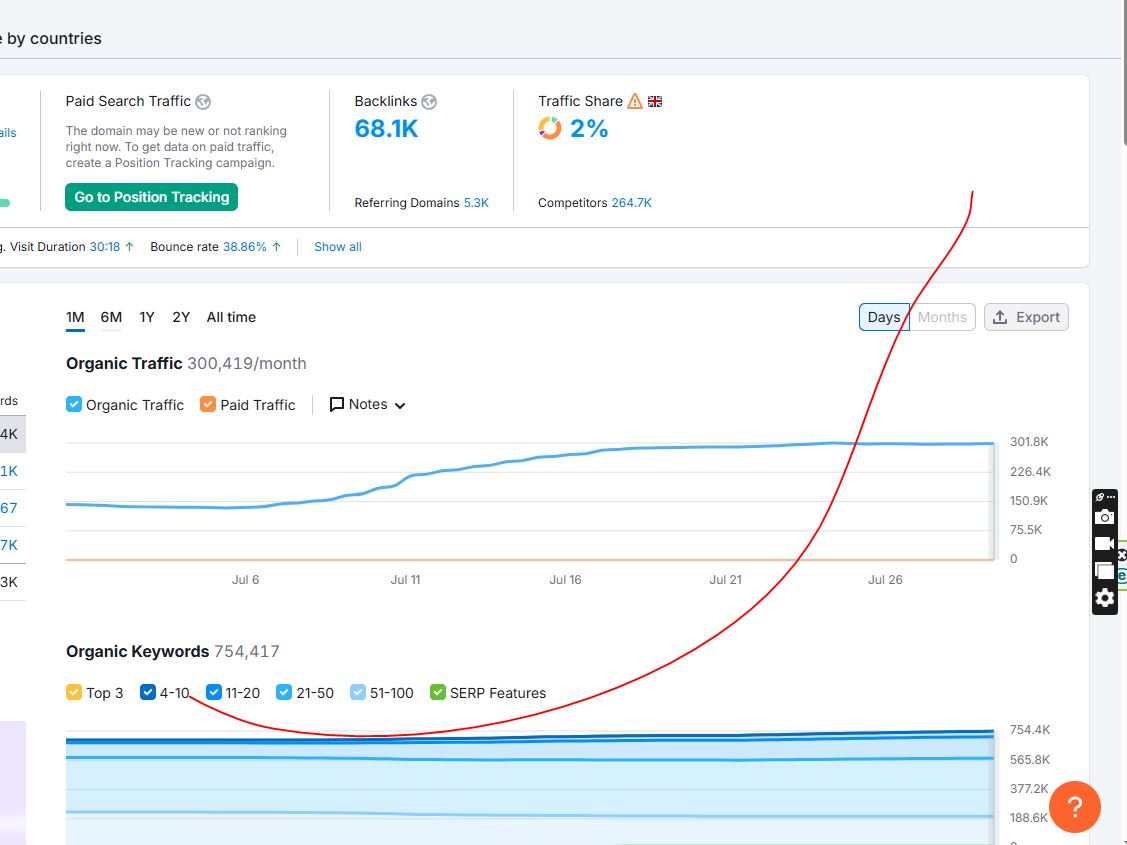The height and width of the screenshot is (845, 1127).
Task: Toggle the 11-20 keywords checkbox
Action: click(x=213, y=692)
